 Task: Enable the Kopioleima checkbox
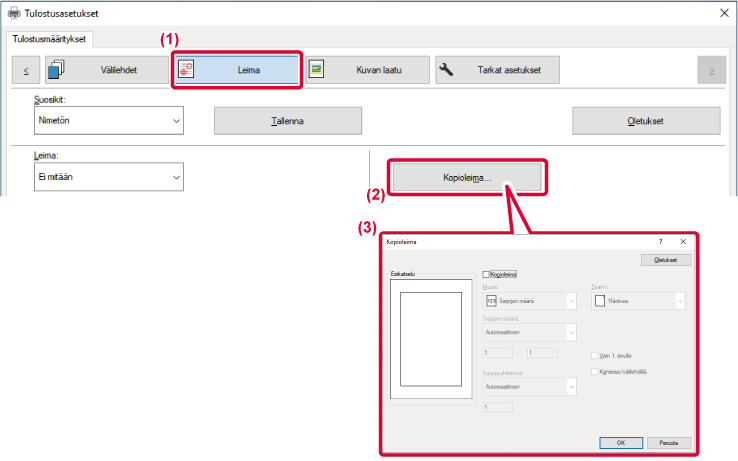[486, 273]
